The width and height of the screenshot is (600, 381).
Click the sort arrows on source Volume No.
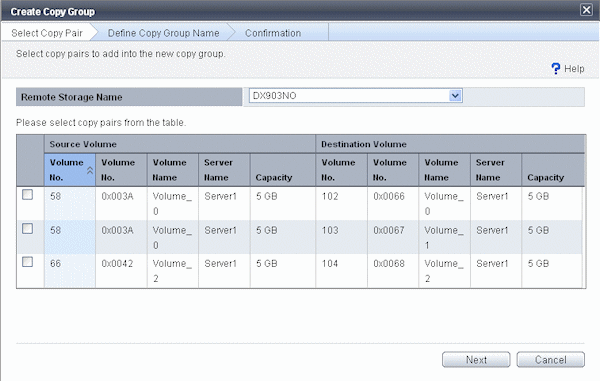click(90, 170)
